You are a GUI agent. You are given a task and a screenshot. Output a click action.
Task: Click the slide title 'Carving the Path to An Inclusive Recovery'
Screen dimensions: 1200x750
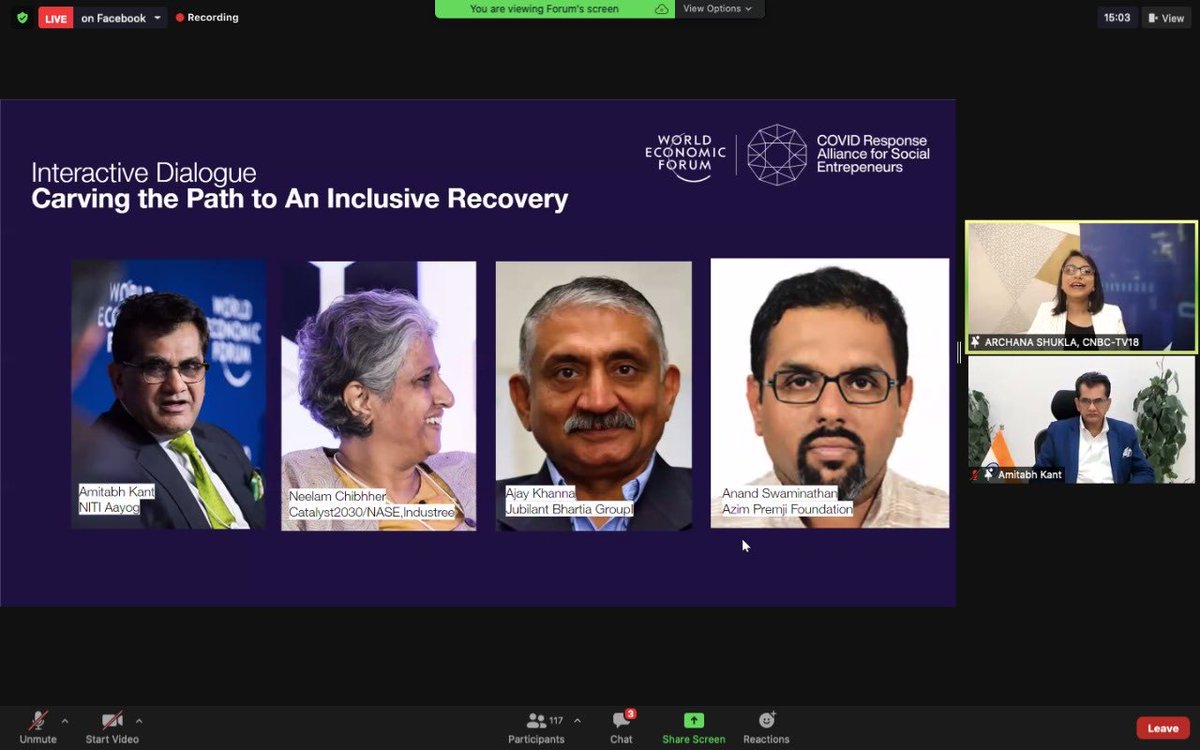pyautogui.click(x=300, y=198)
